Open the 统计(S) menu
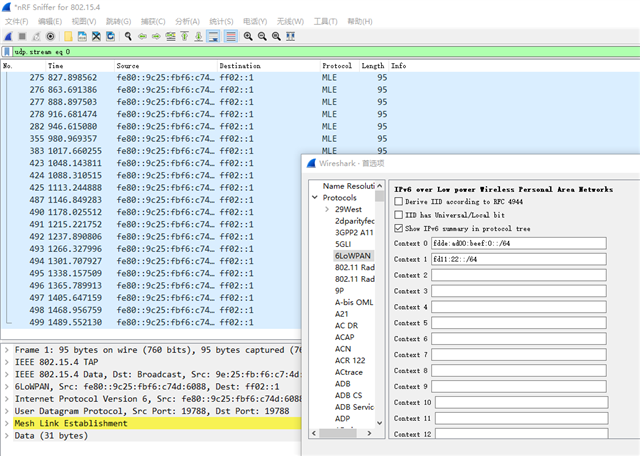 pos(221,21)
